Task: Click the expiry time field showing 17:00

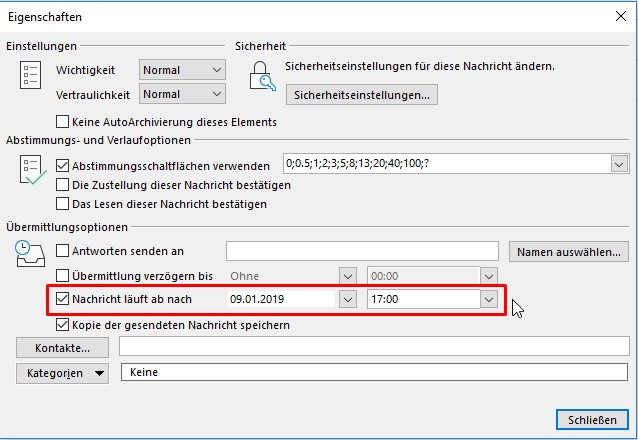Action: click(x=424, y=299)
